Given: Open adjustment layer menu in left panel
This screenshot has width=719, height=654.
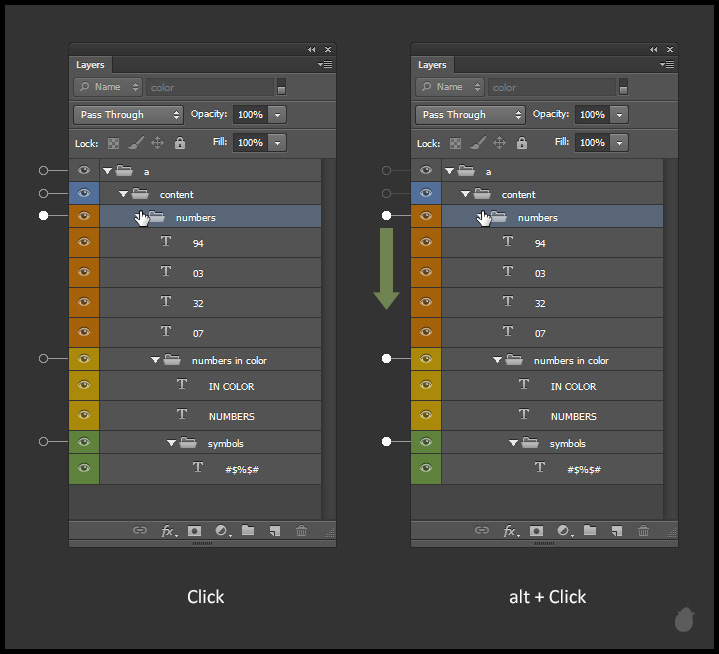Looking at the screenshot, I should tap(221, 531).
